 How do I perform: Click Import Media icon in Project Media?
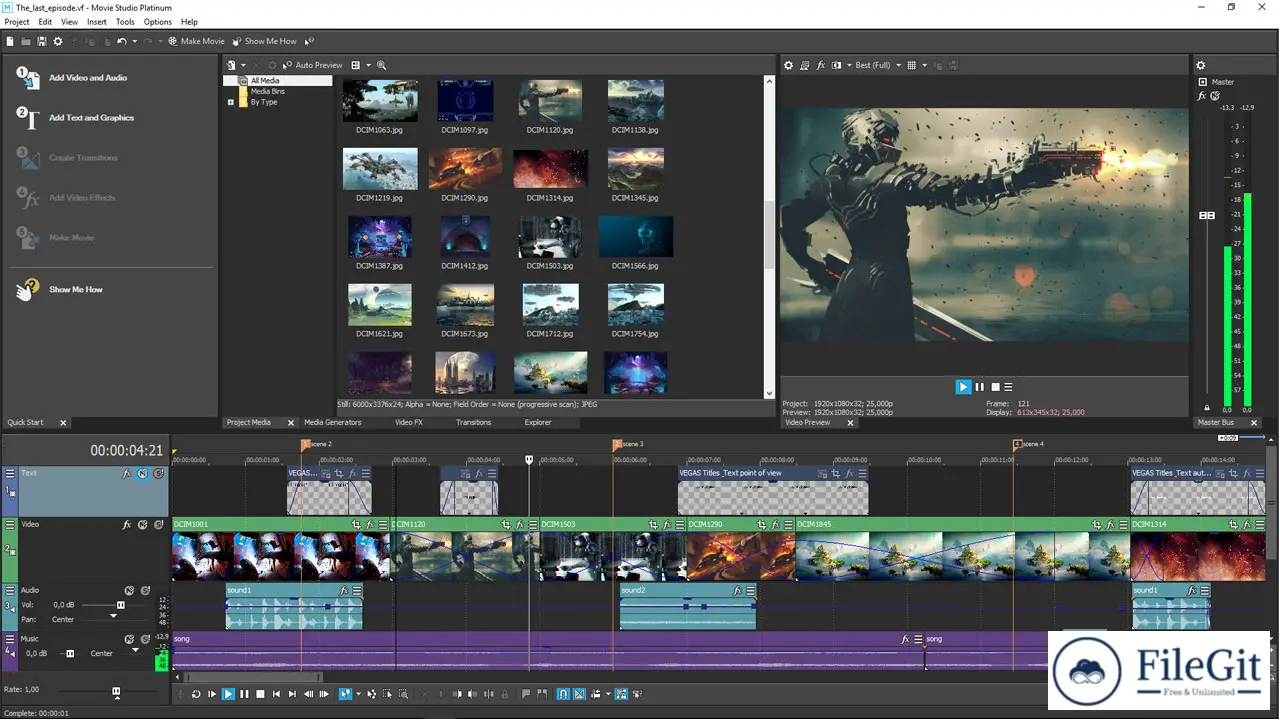click(232, 65)
